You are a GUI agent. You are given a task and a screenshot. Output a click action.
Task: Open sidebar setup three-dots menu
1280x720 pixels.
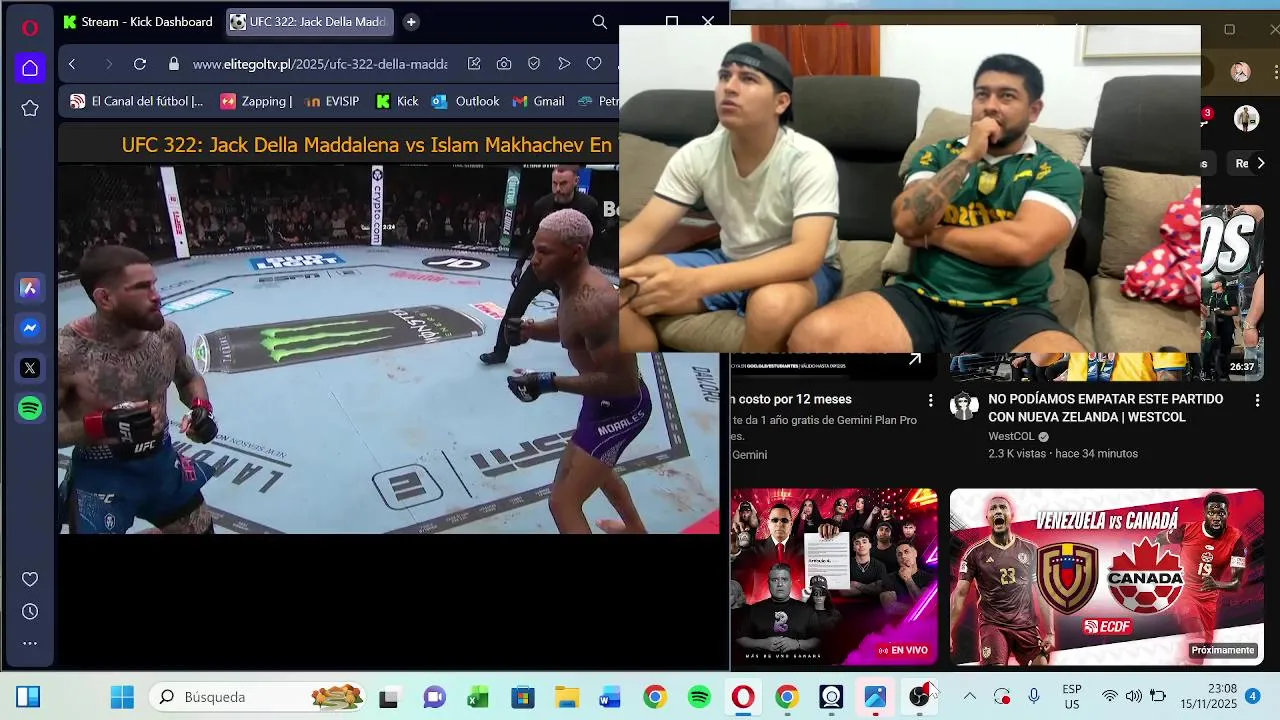point(30,643)
